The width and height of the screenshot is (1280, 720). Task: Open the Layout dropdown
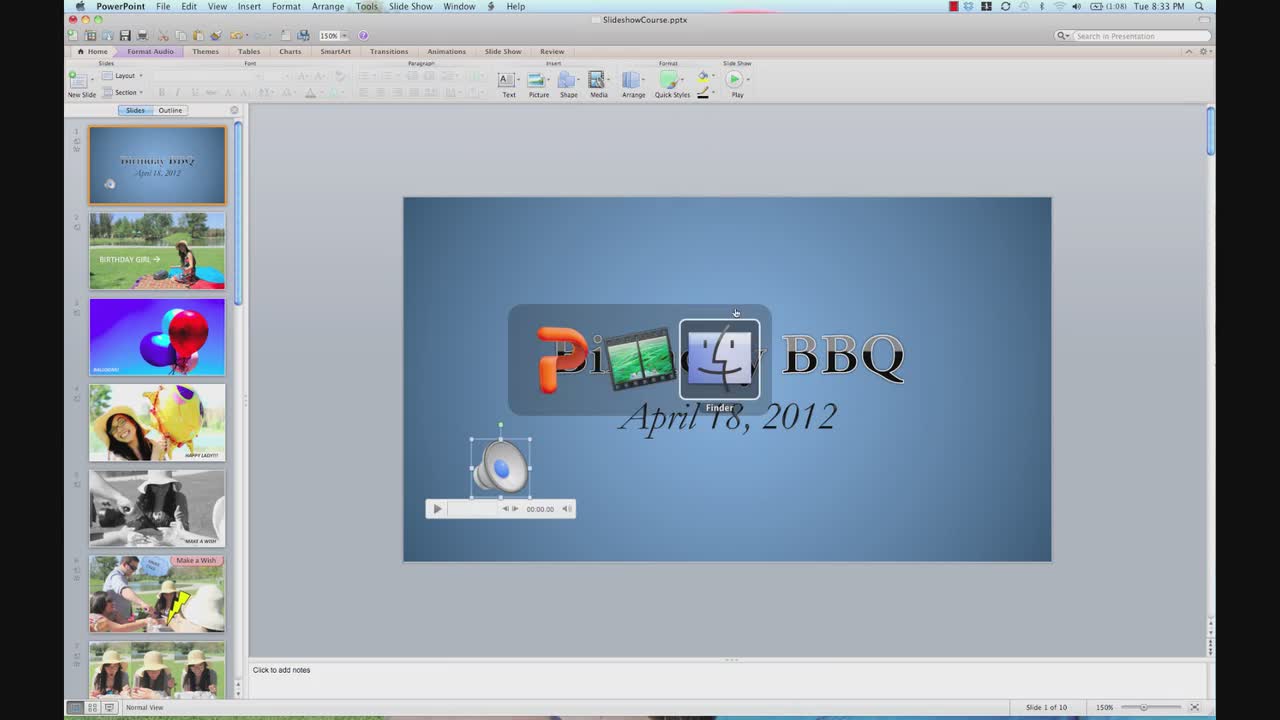tap(123, 75)
